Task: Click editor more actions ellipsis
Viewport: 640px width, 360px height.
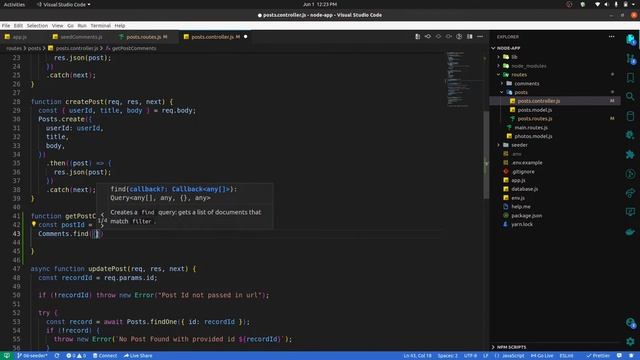Action: (x=480, y=37)
